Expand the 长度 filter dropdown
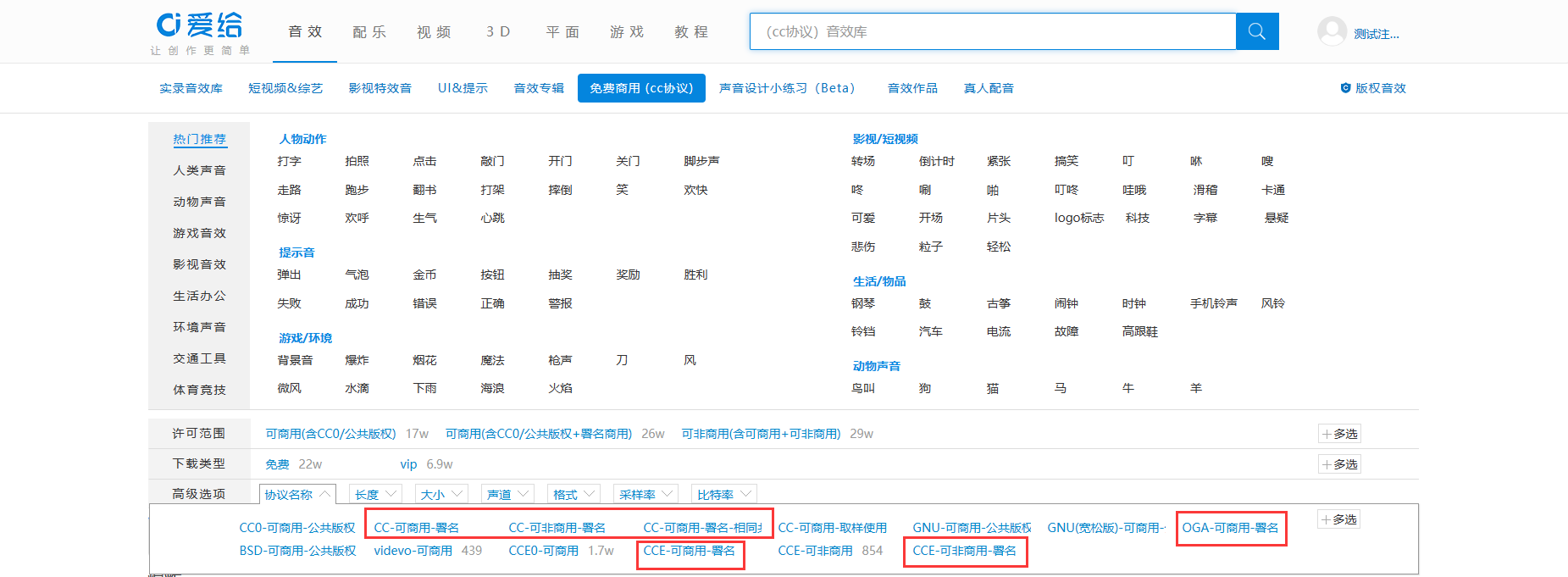Screen dimensions: 1568x577 (374, 494)
